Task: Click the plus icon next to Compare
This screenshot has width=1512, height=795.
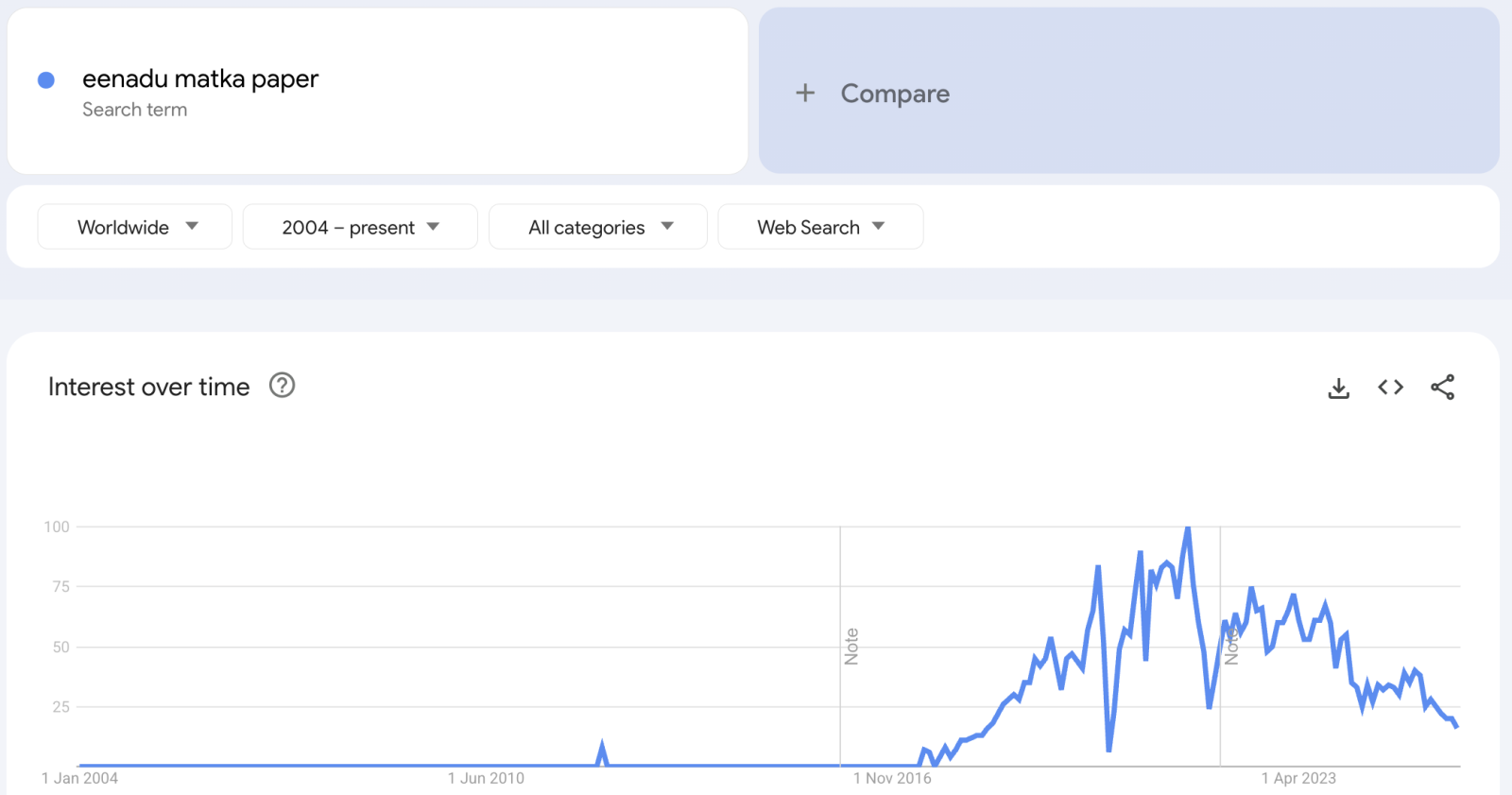Action: point(804,93)
